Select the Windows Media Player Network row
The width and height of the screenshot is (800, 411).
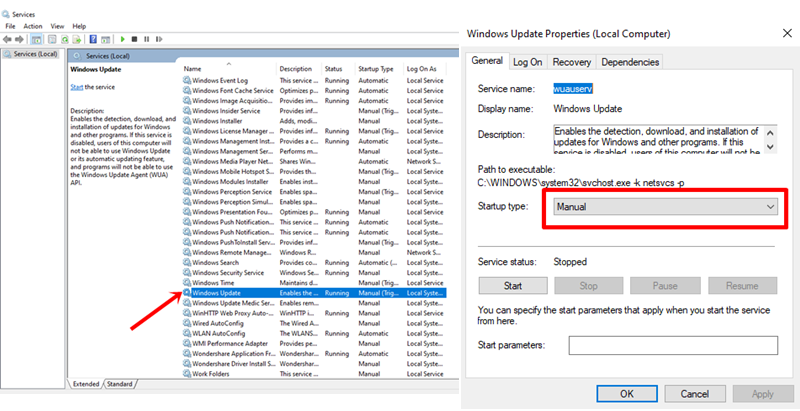[314, 161]
